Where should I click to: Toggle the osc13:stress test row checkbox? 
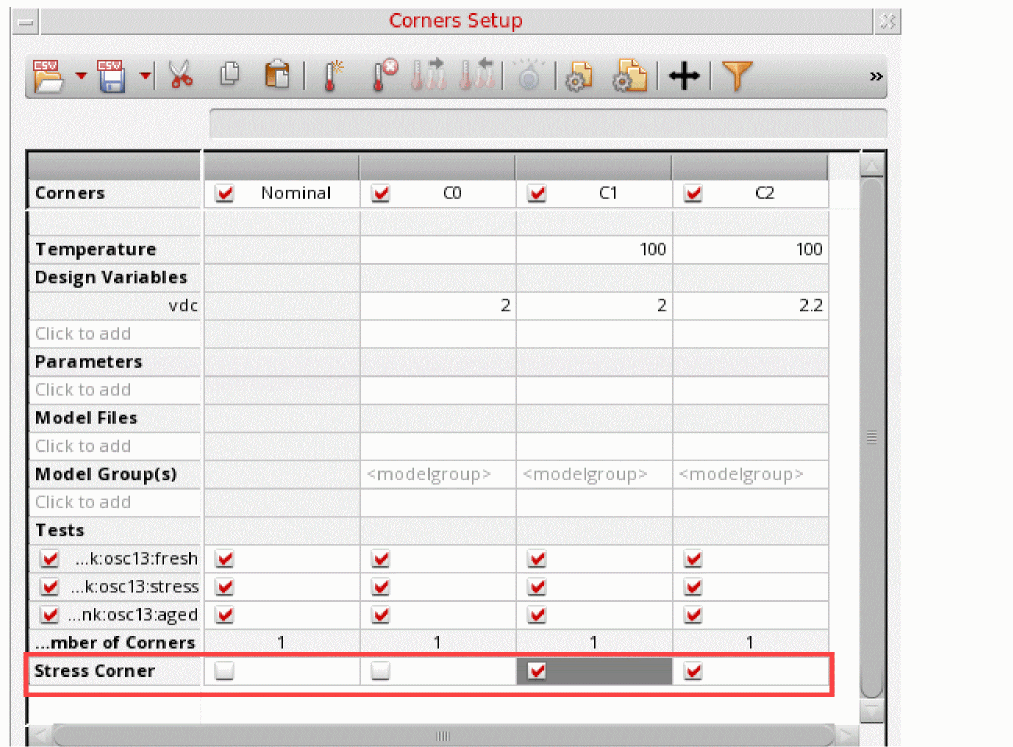point(50,587)
